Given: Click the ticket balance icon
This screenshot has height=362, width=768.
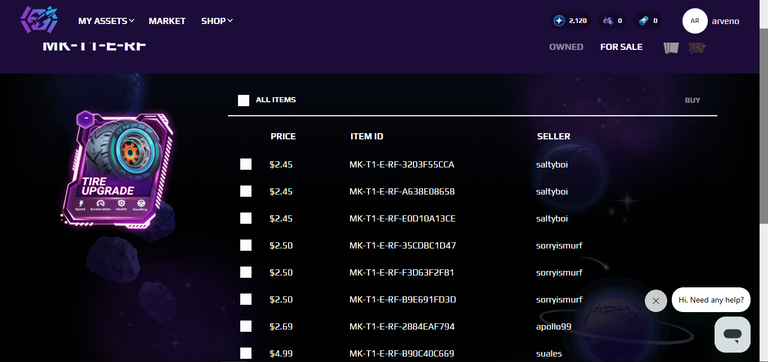Looking at the screenshot, I should point(644,21).
